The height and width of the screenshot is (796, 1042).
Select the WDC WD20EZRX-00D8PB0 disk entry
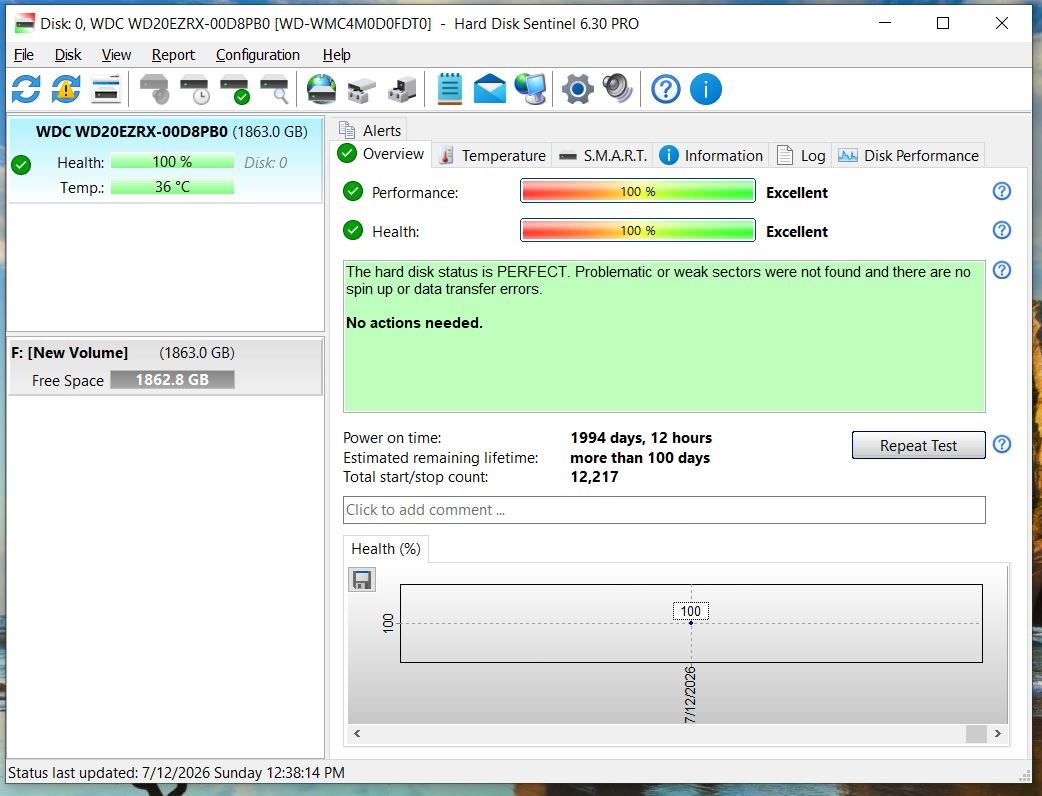165,159
